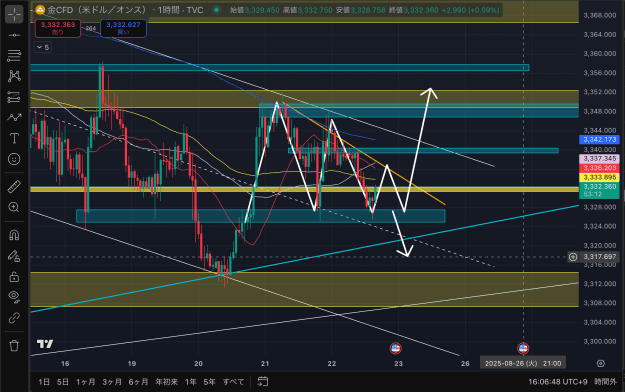Image resolution: width=625 pixels, height=392 pixels.
Task: Select the 5年 time range
Action: coord(209,382)
